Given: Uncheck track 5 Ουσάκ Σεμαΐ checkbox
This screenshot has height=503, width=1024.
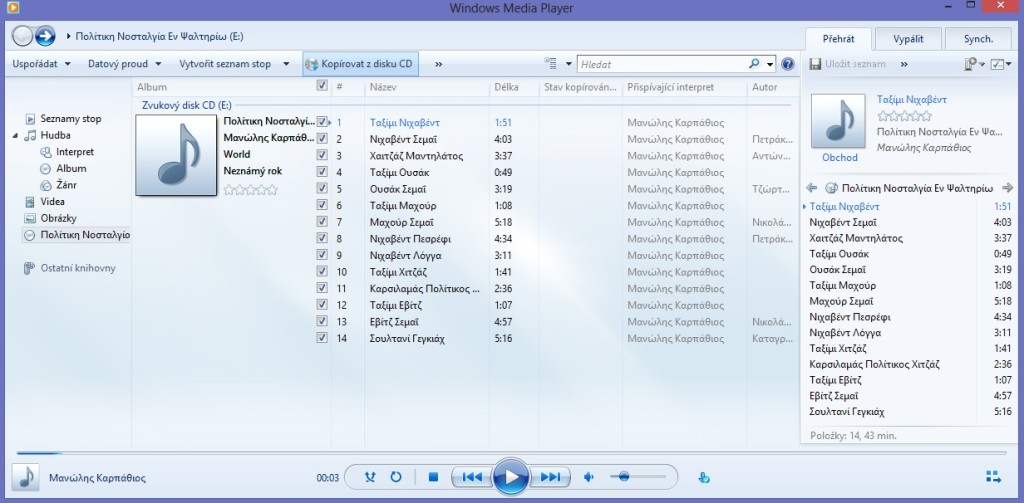Looking at the screenshot, I should [321, 188].
